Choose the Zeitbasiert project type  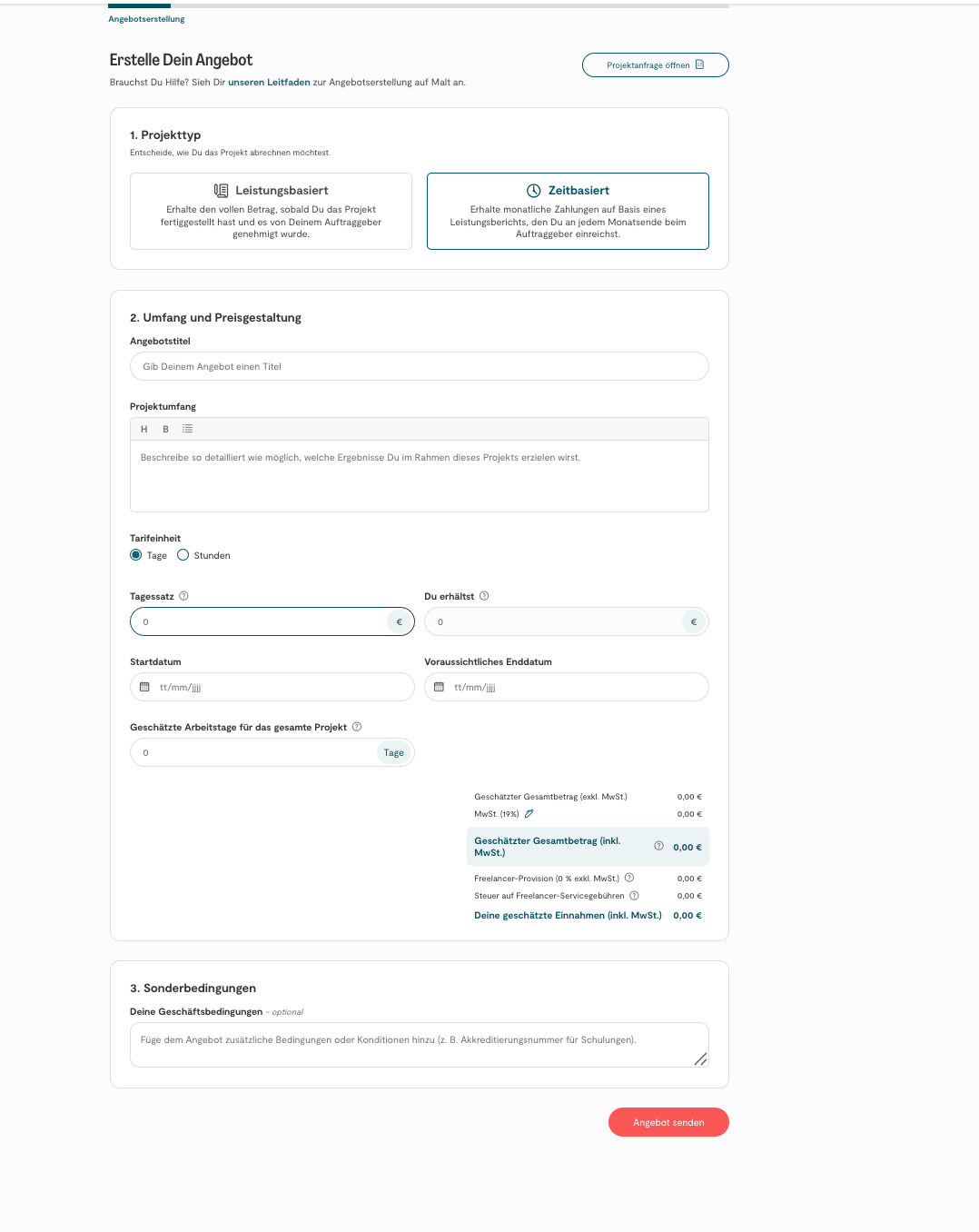[x=568, y=211]
